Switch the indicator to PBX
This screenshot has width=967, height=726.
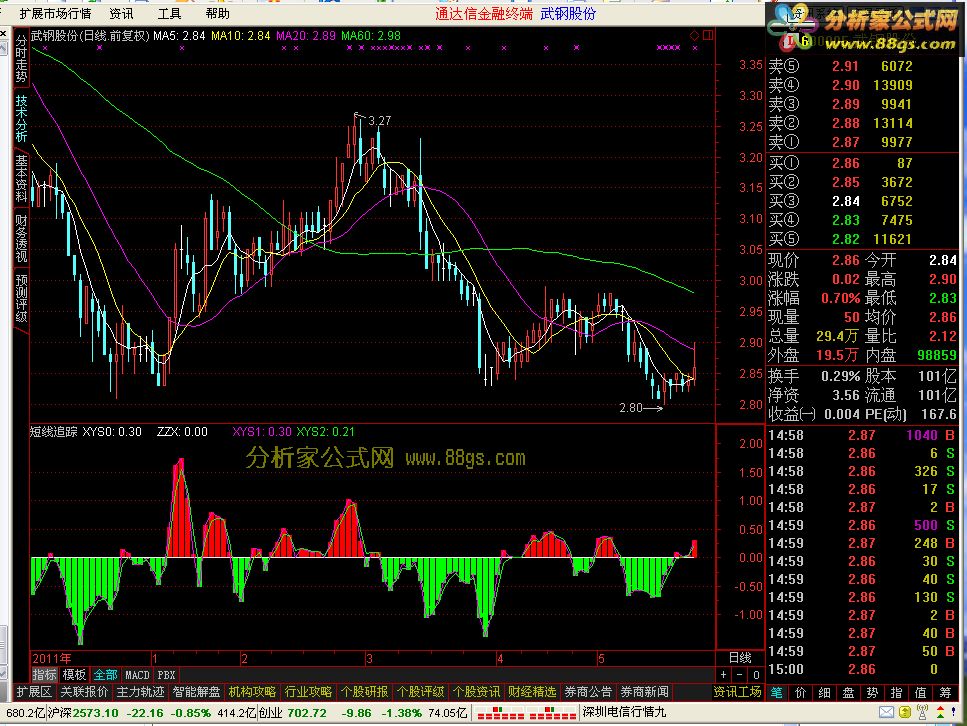167,675
